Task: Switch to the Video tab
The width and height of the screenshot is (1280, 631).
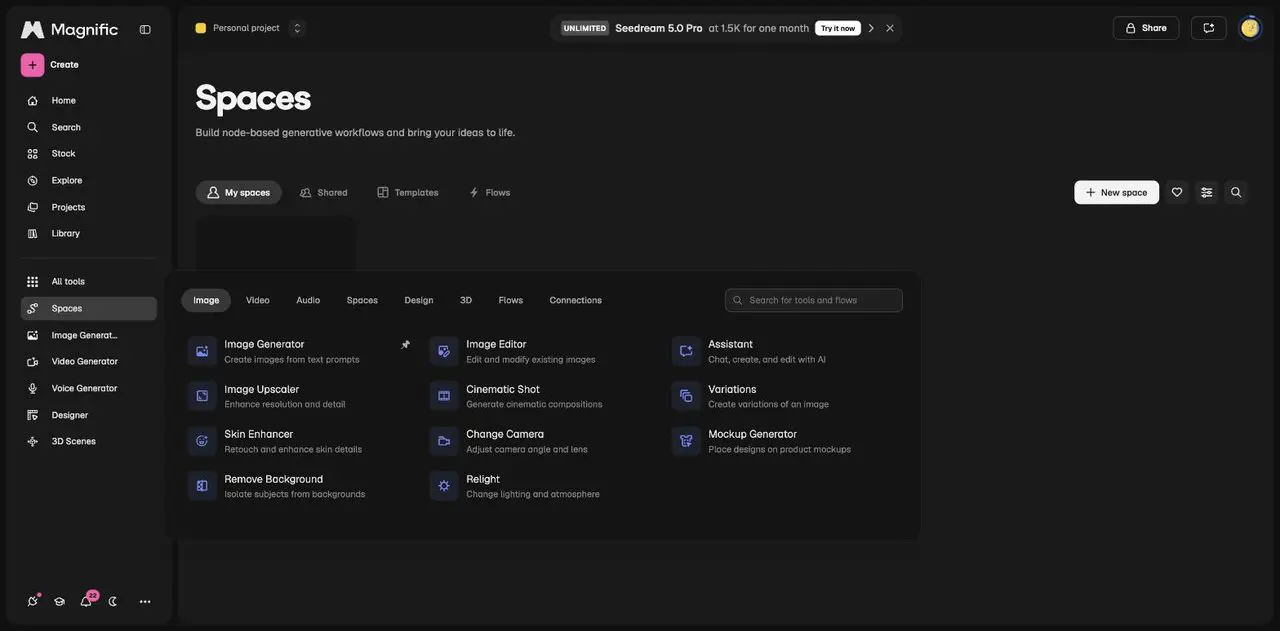Action: click(258, 300)
